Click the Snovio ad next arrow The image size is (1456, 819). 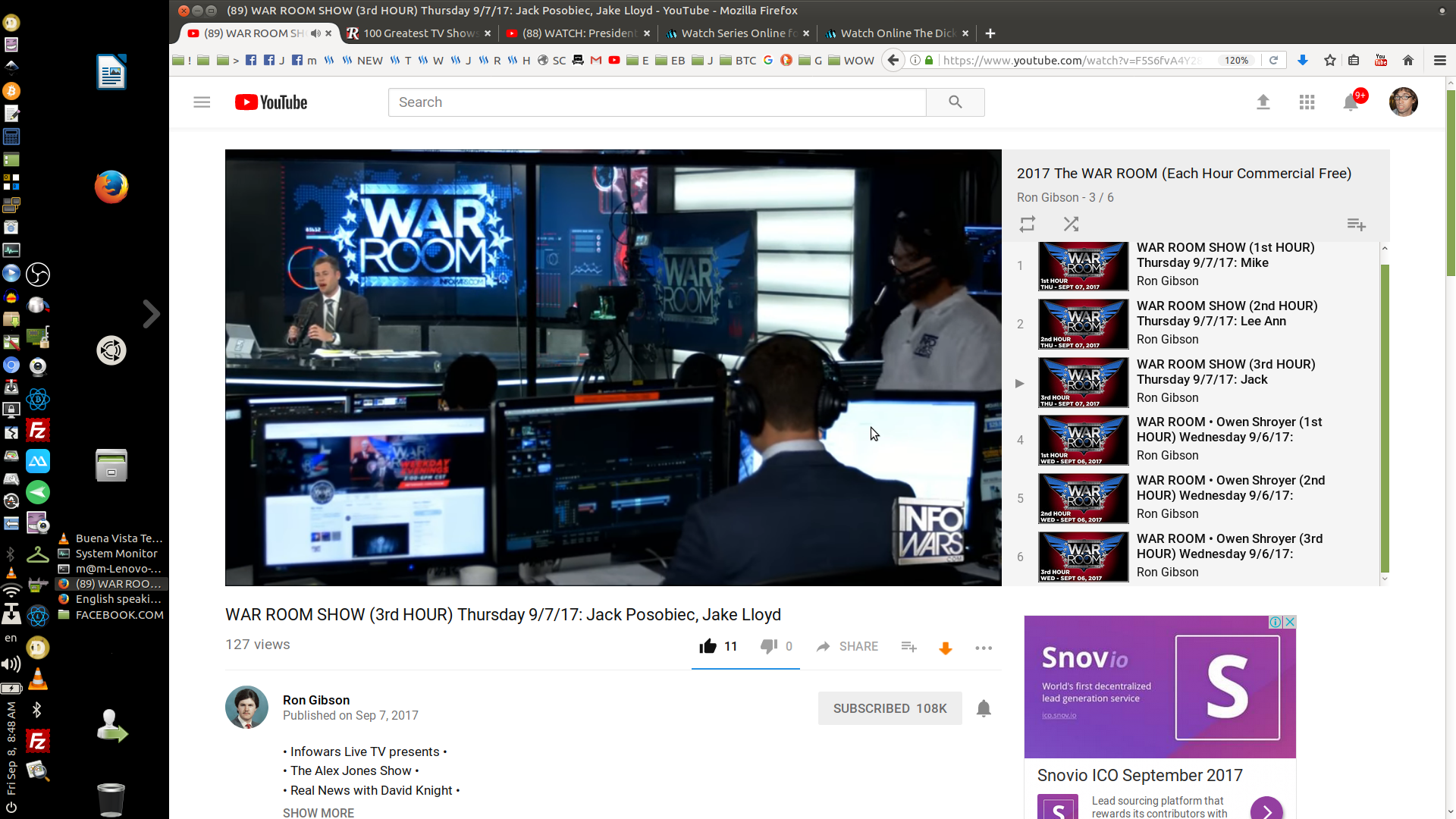tap(1266, 811)
